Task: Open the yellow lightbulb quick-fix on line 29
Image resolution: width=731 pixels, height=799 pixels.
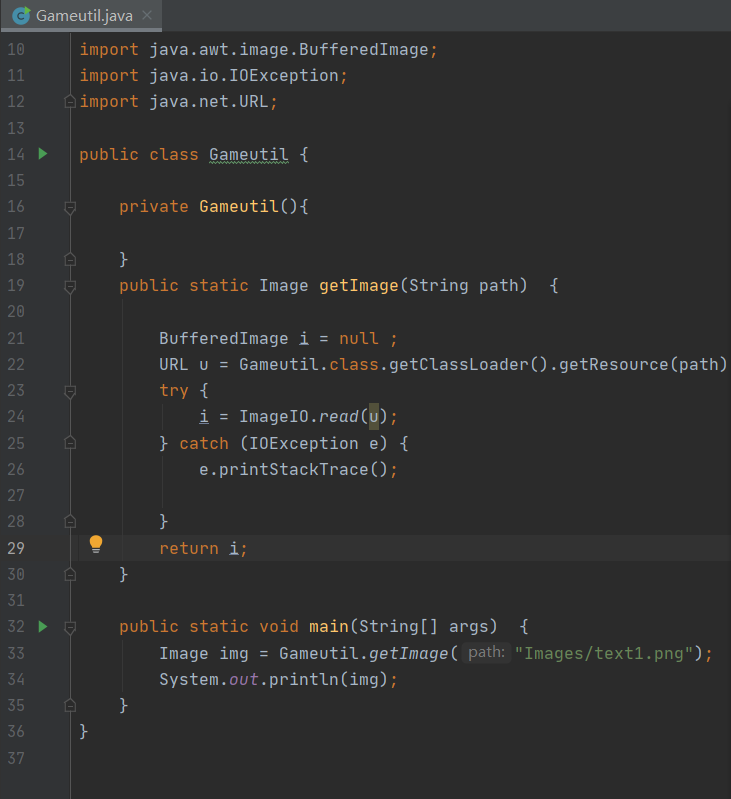Action: tap(96, 544)
